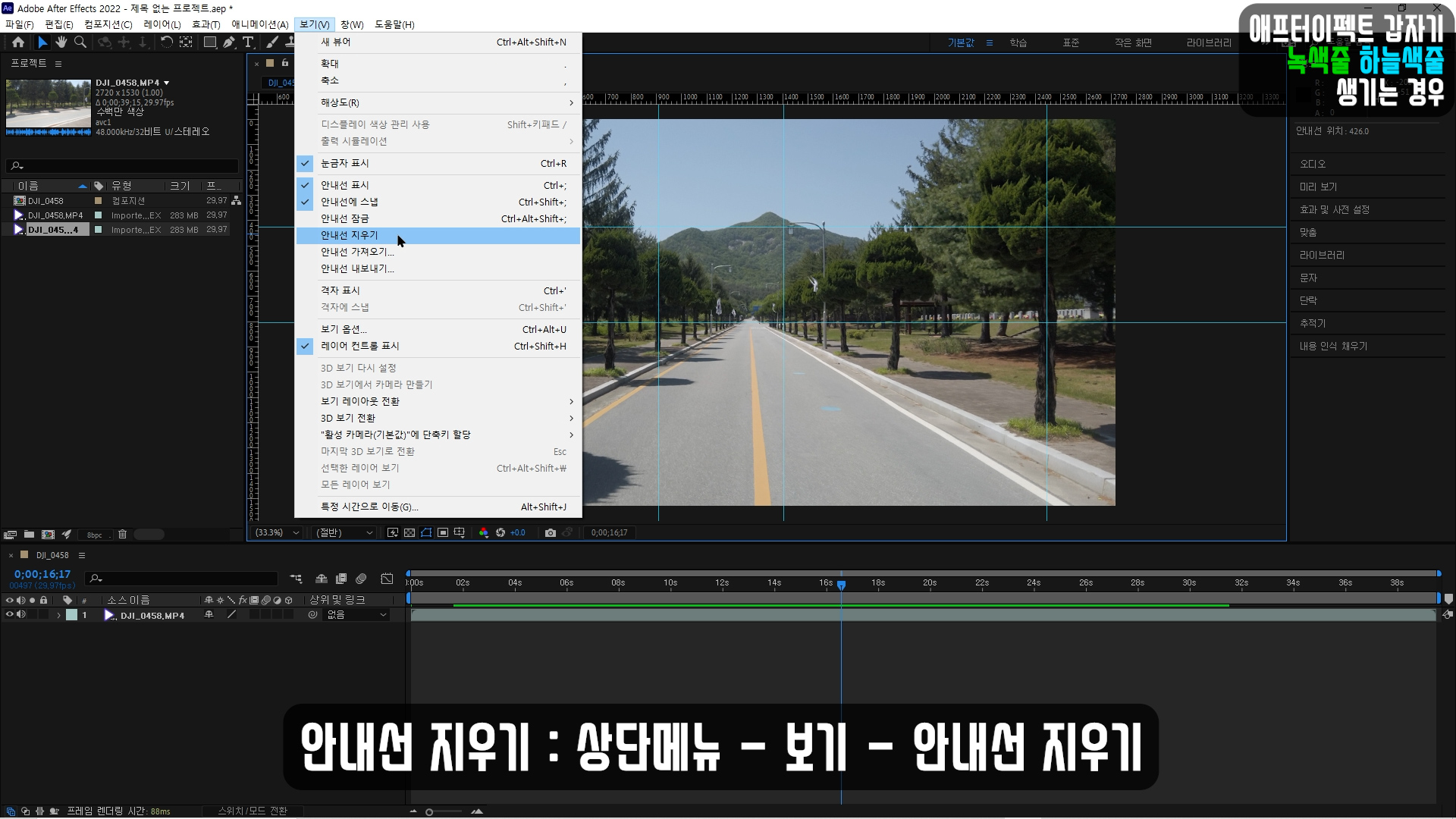Open the 절반 resolution dropdown
The image size is (1456, 819).
tap(344, 533)
